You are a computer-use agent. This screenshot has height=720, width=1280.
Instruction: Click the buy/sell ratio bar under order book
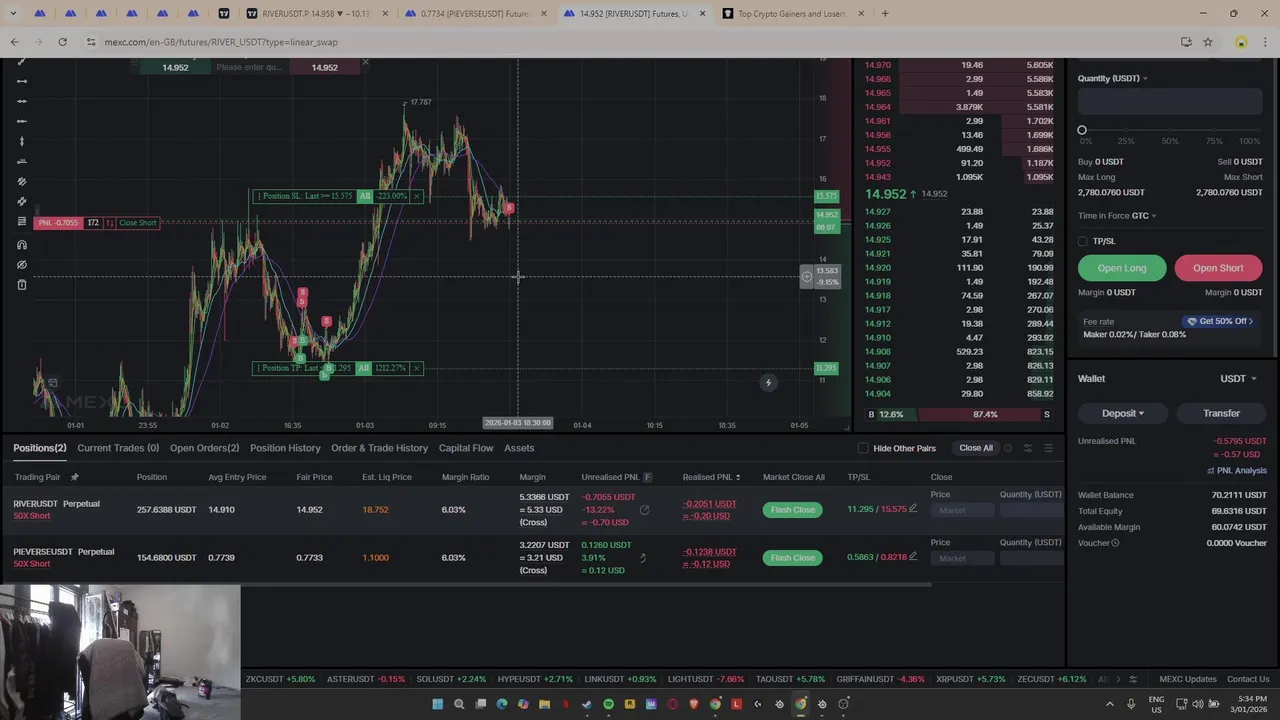[958, 414]
